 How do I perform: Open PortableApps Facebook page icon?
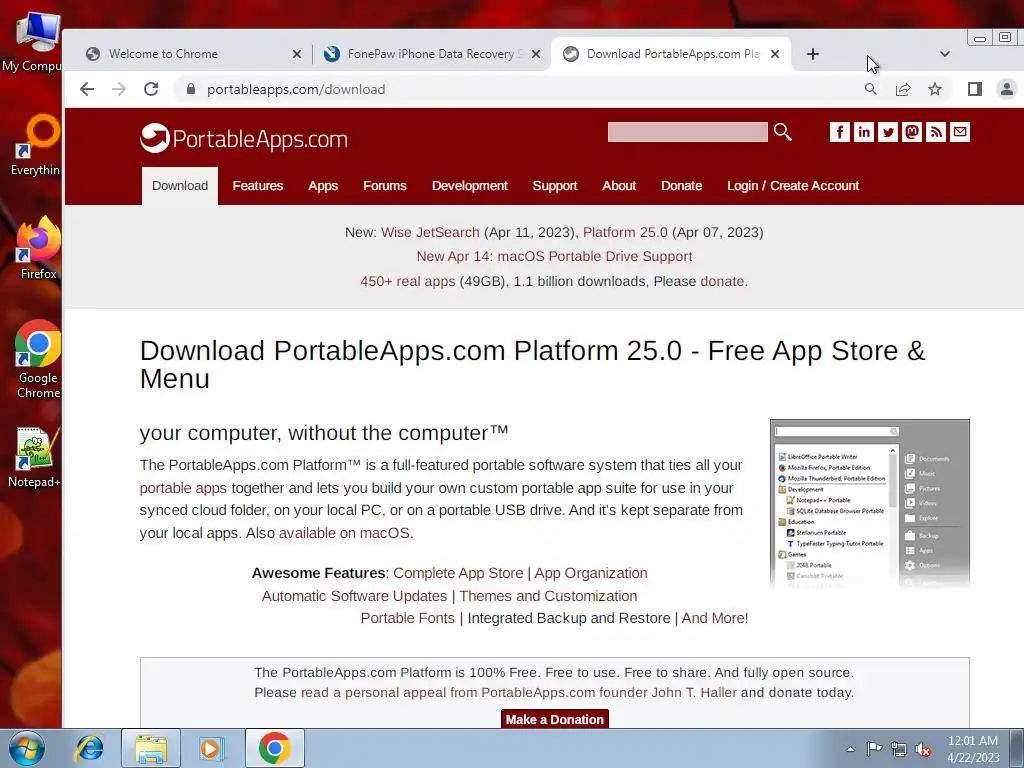(x=840, y=132)
